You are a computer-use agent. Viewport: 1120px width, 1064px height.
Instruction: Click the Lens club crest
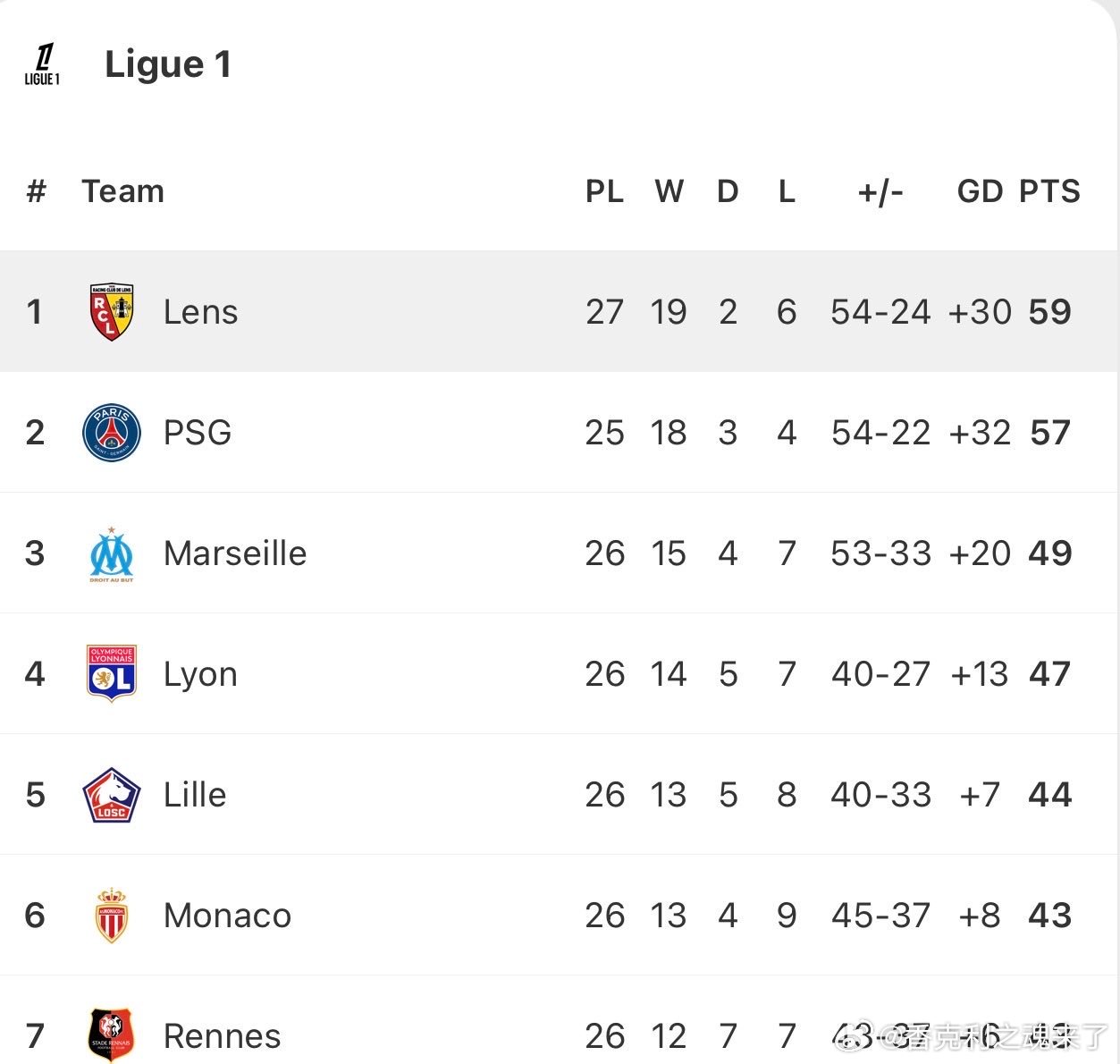[112, 311]
